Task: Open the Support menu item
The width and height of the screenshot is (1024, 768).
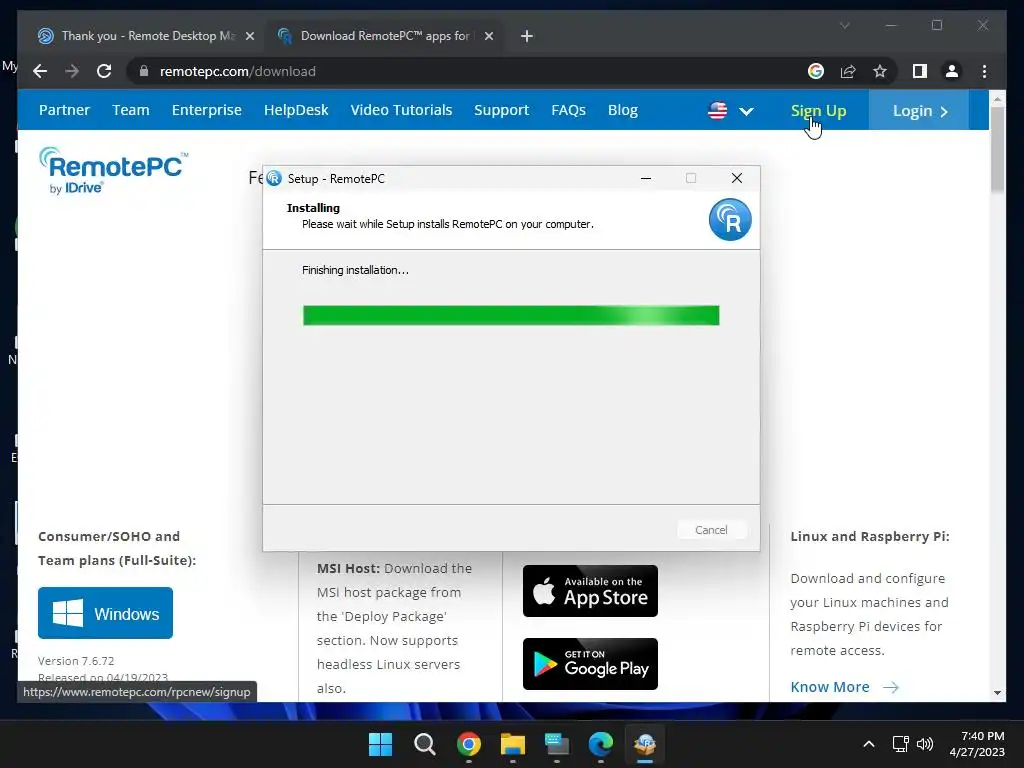Action: (502, 110)
